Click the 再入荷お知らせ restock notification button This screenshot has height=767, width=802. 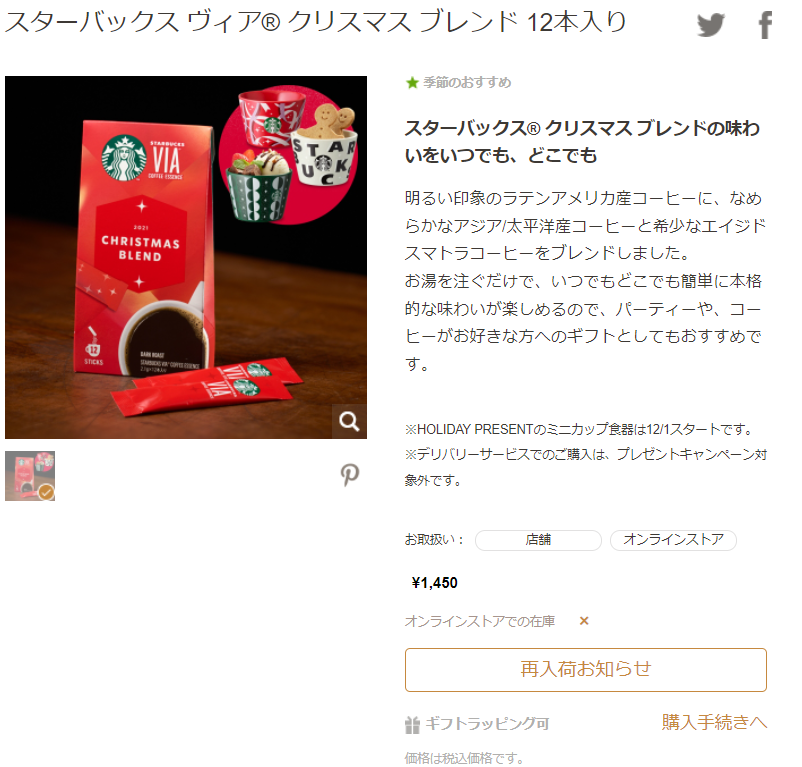point(586,670)
